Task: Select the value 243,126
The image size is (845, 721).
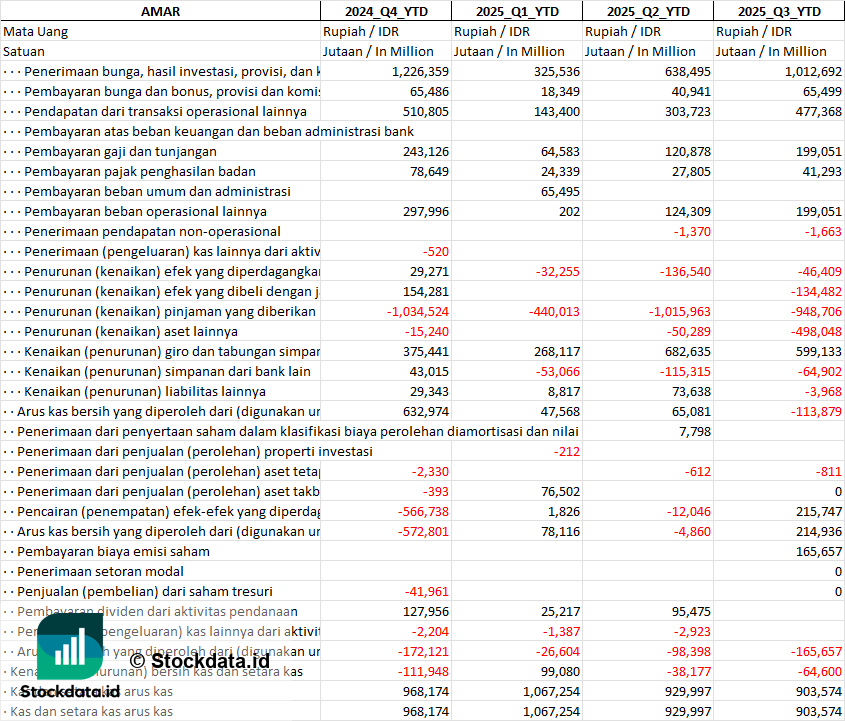Action: [426, 151]
